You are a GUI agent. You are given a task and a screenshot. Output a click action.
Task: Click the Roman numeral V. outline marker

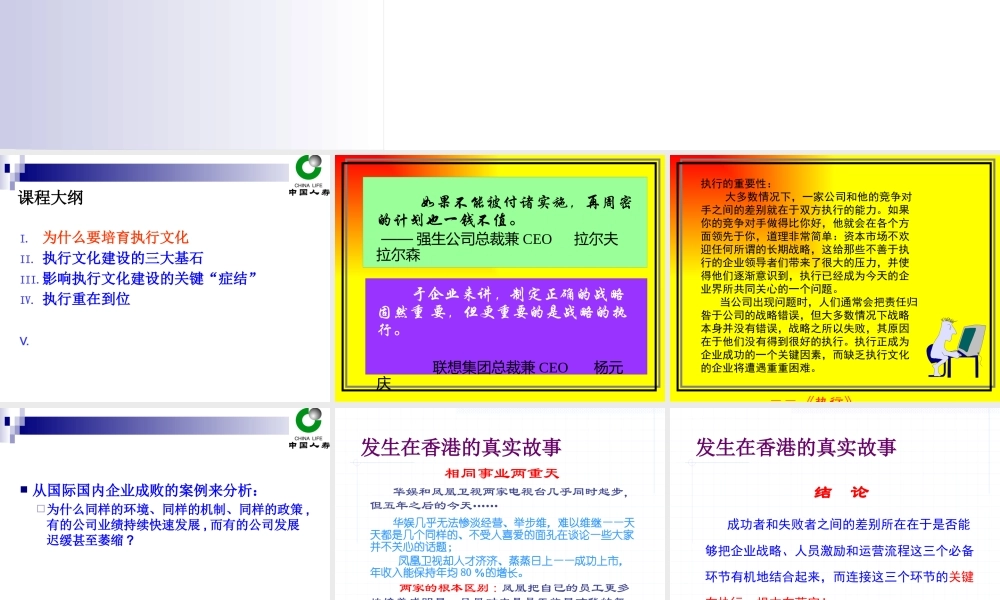(x=24, y=341)
